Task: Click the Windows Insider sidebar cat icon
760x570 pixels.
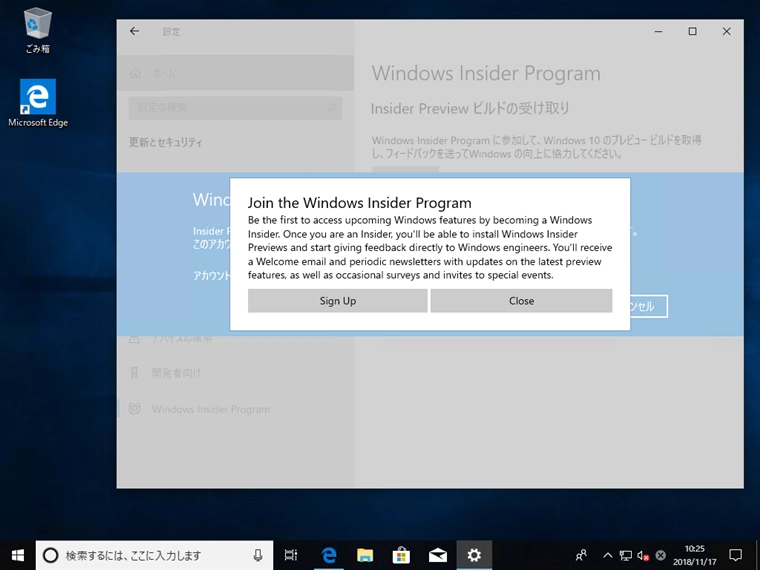Action: pos(134,409)
